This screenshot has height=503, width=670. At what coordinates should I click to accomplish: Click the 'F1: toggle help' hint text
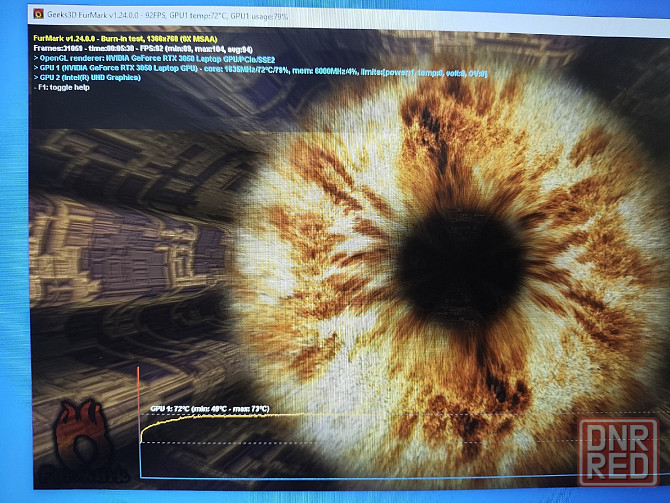pos(62,87)
